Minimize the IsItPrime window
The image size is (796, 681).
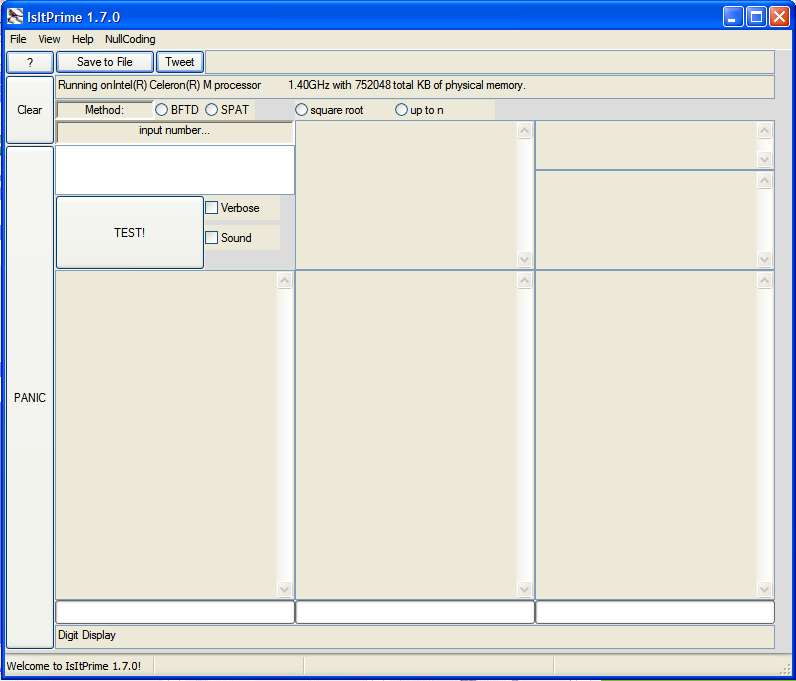point(733,17)
